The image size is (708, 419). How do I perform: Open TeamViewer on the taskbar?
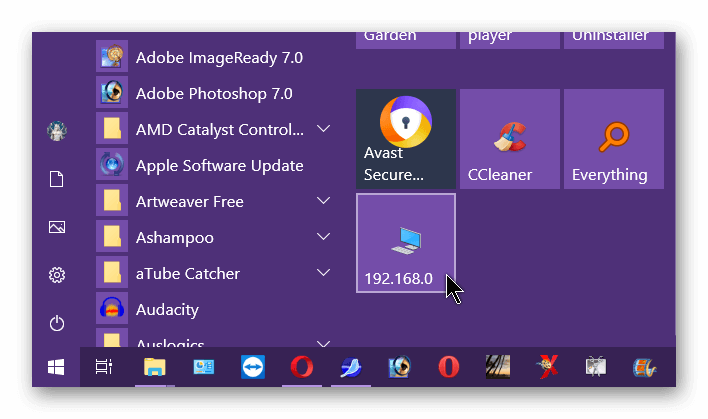pos(253,367)
